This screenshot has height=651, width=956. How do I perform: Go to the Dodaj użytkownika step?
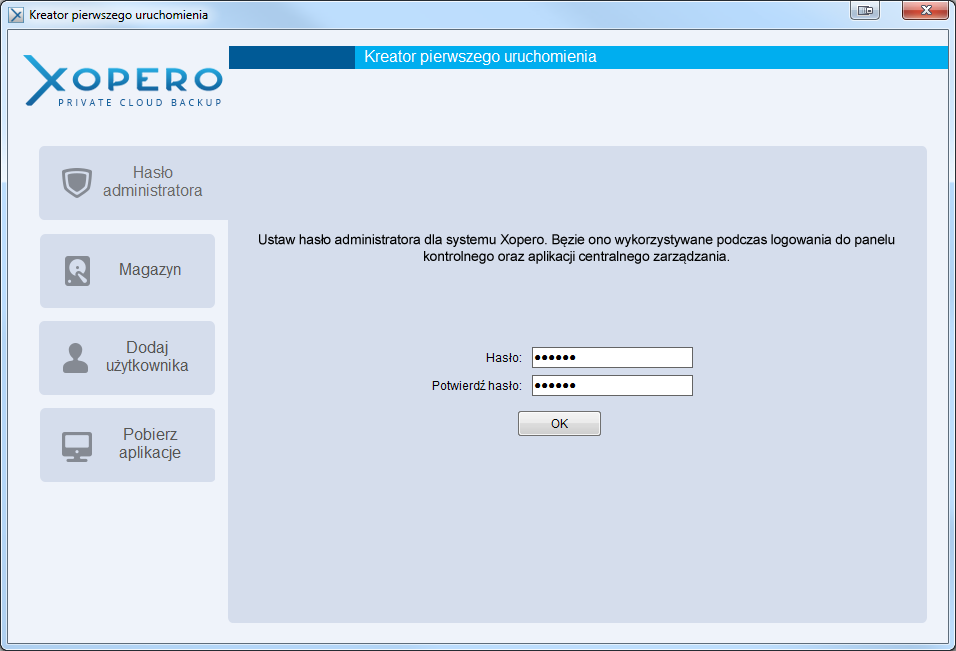click(x=147, y=357)
